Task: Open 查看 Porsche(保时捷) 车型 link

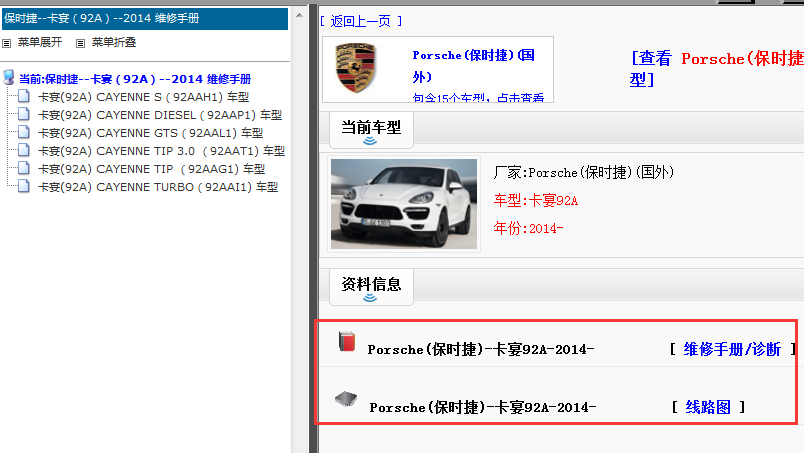Action: click(x=716, y=69)
